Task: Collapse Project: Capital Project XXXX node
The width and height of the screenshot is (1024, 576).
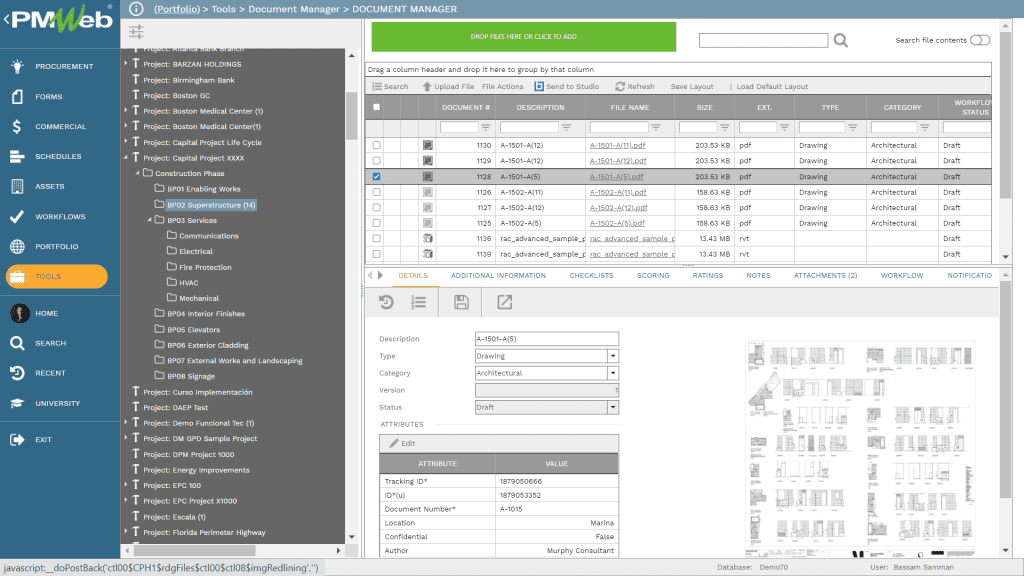Action: tap(126, 157)
